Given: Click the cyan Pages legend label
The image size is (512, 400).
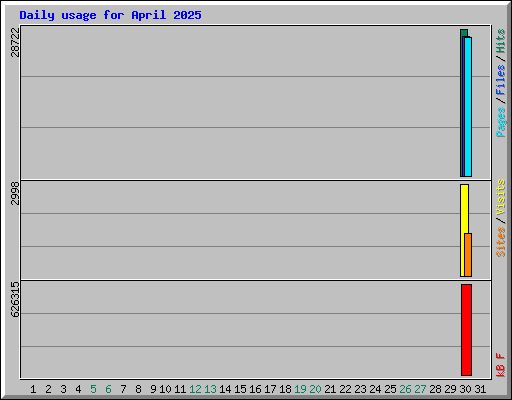Looking at the screenshot, I should [x=501, y=122].
